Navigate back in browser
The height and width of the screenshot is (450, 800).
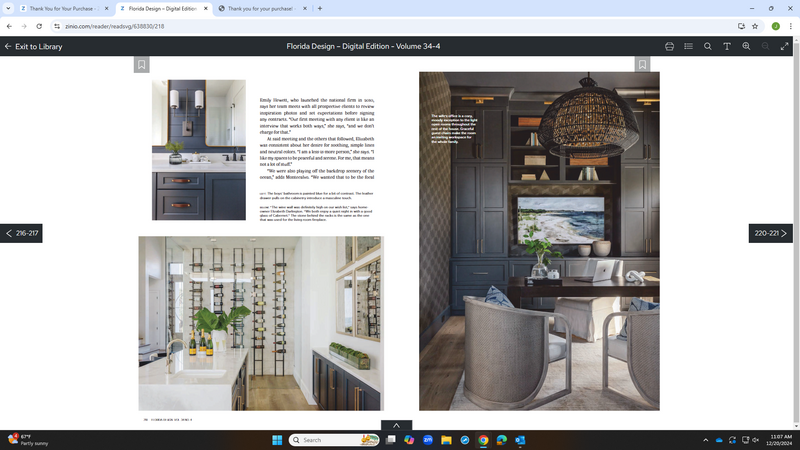tap(9, 26)
